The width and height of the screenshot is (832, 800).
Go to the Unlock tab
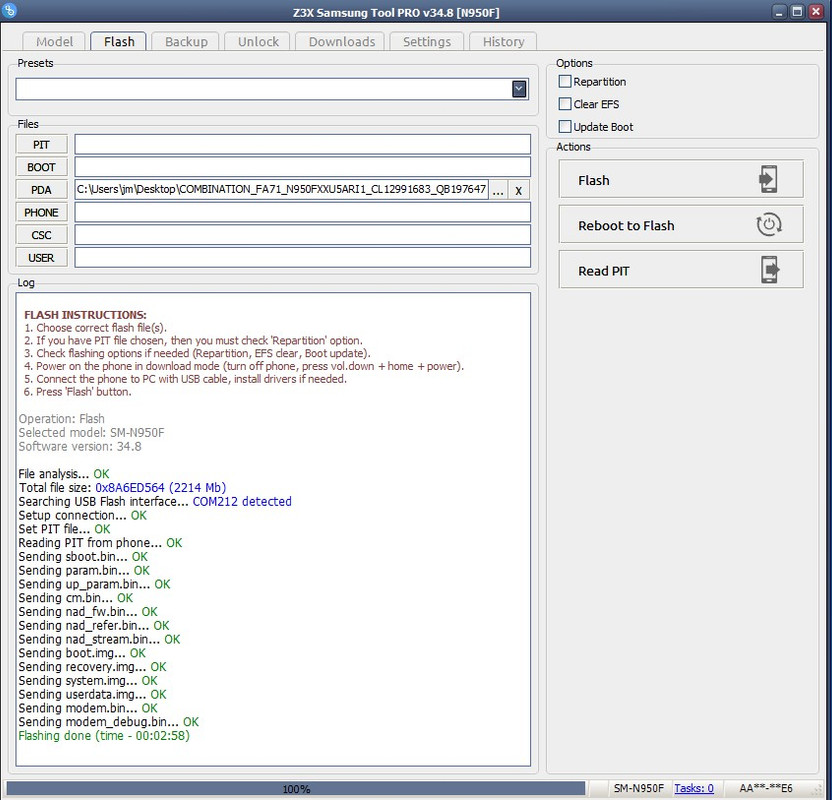tap(258, 41)
